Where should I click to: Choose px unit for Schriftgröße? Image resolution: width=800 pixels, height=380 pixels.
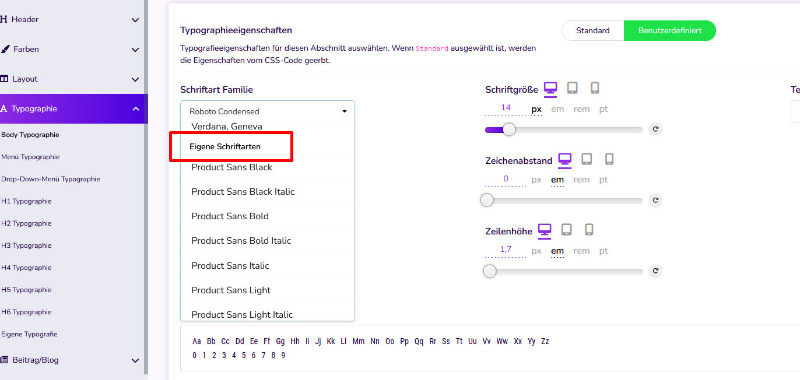click(x=536, y=109)
